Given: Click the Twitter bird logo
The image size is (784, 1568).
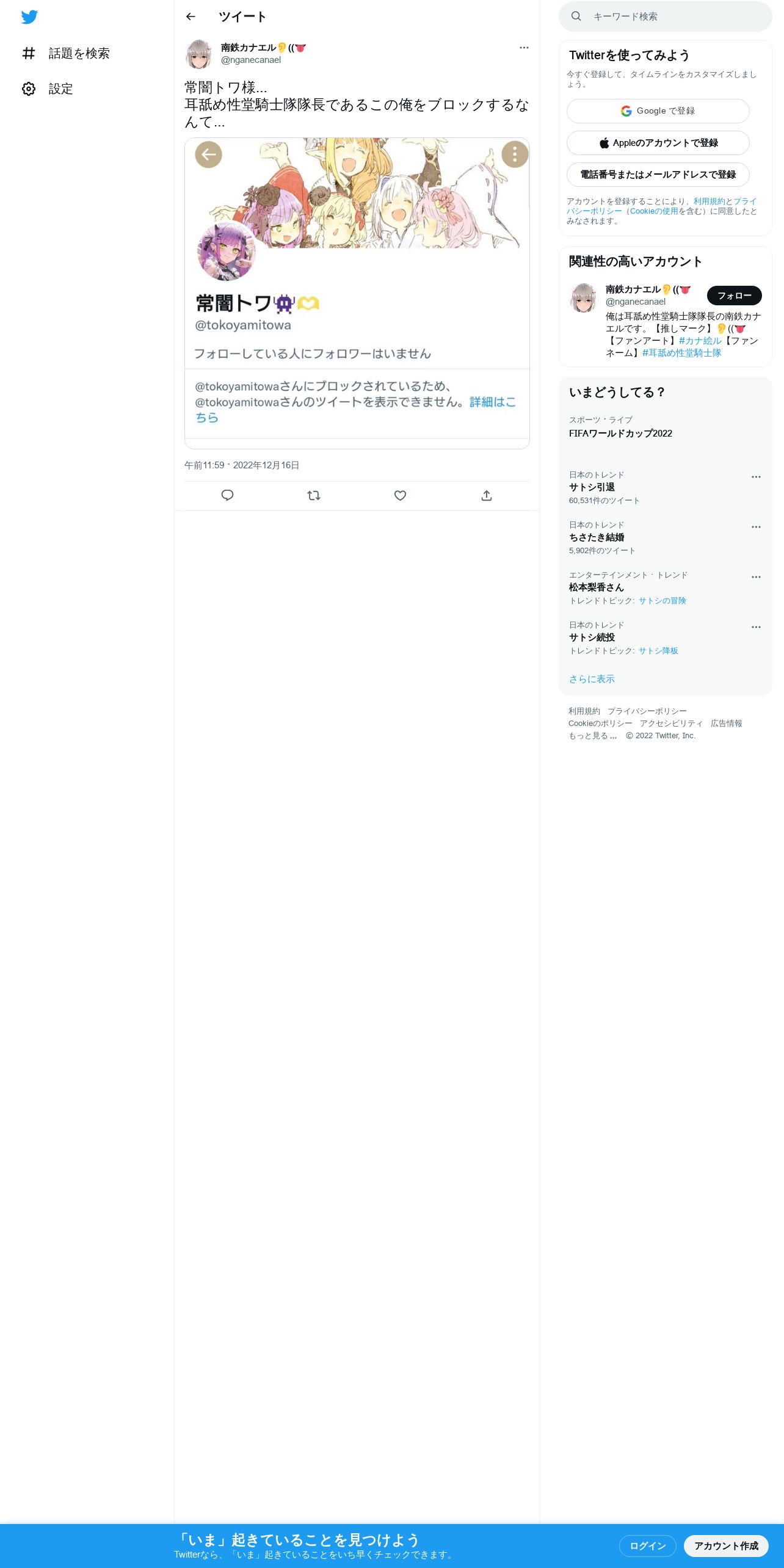Looking at the screenshot, I should (x=29, y=17).
